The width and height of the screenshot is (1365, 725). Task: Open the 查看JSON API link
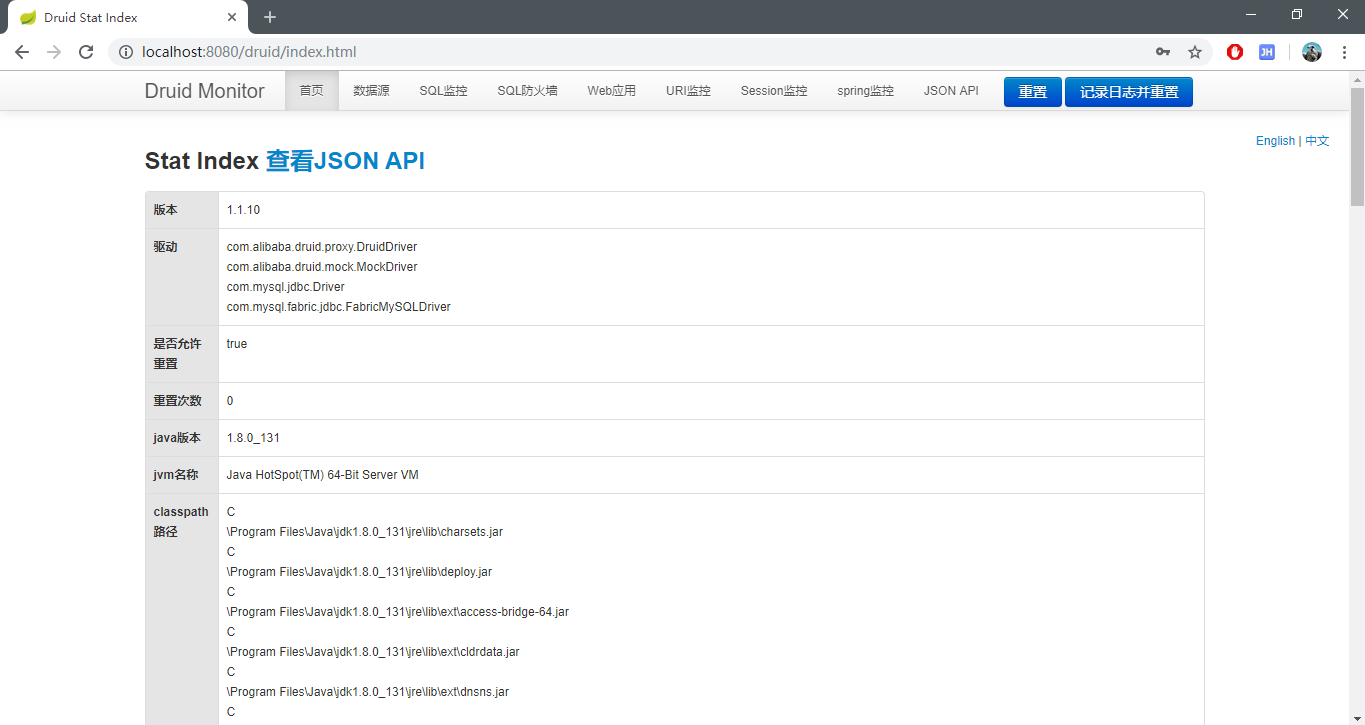345,161
